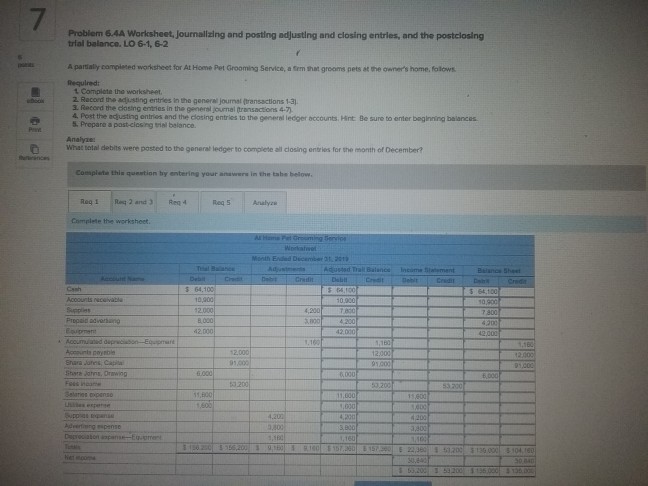Click the Print icon in sidebar
648x486 pixels.
tap(35, 123)
